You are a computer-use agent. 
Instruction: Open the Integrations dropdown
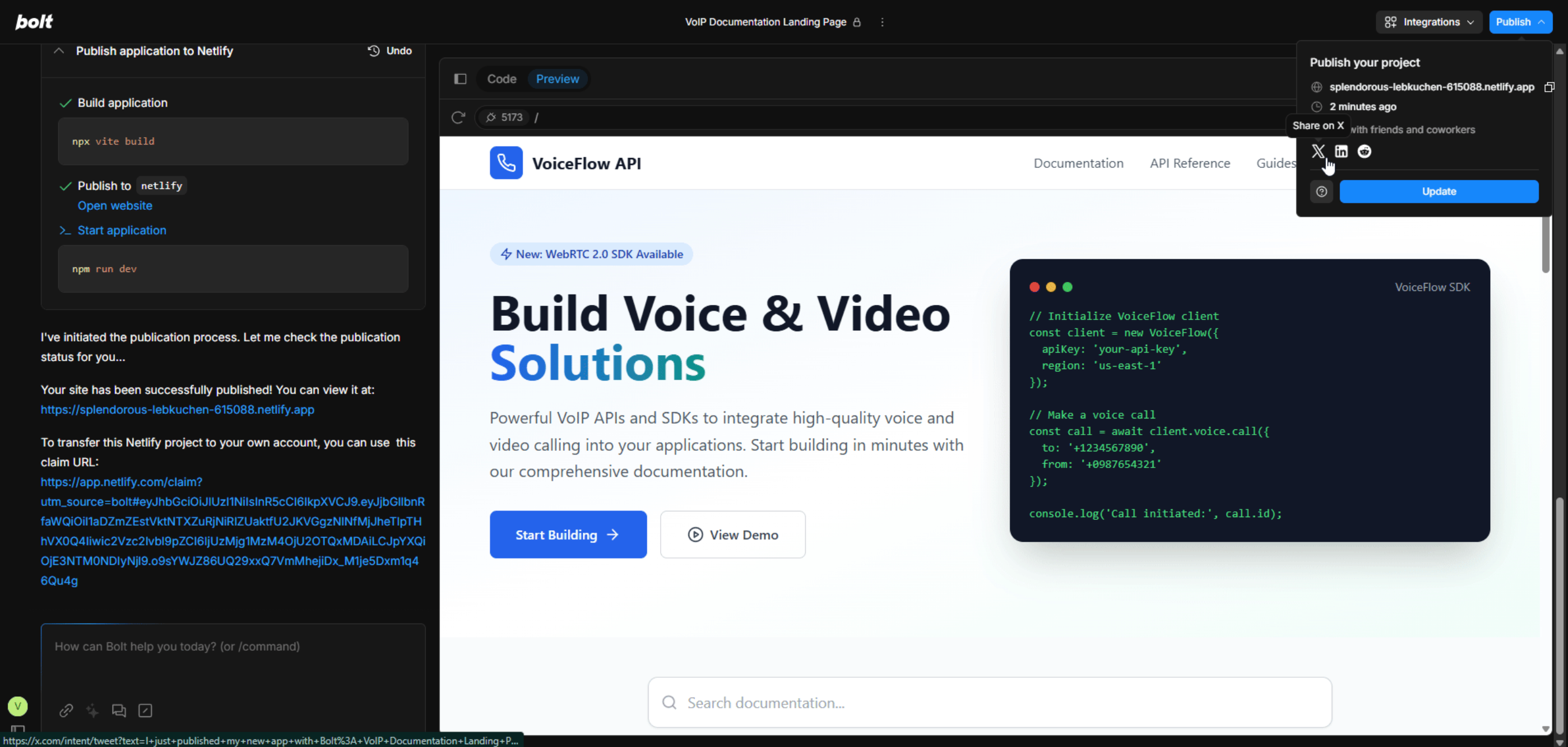tap(1429, 22)
